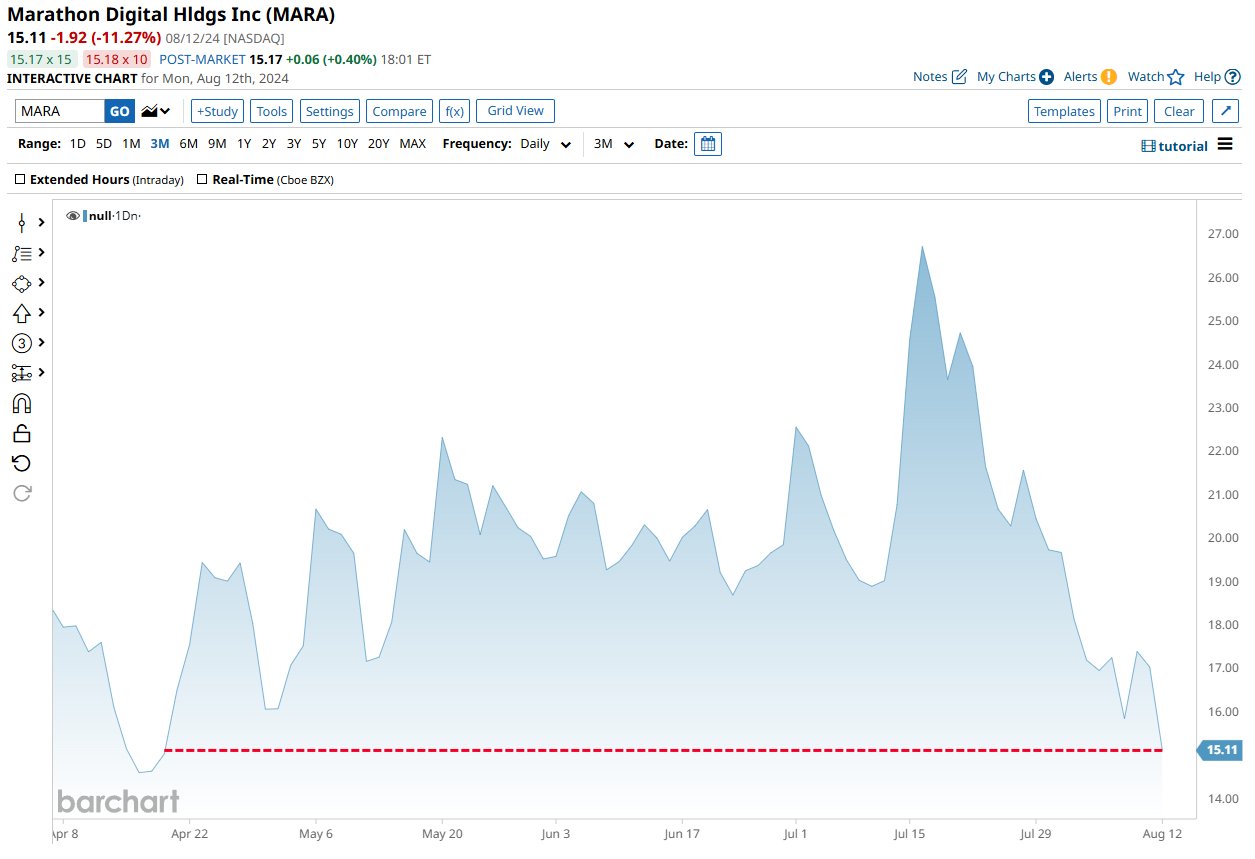
Task: Click the MARA symbol input field
Action: tap(60, 111)
